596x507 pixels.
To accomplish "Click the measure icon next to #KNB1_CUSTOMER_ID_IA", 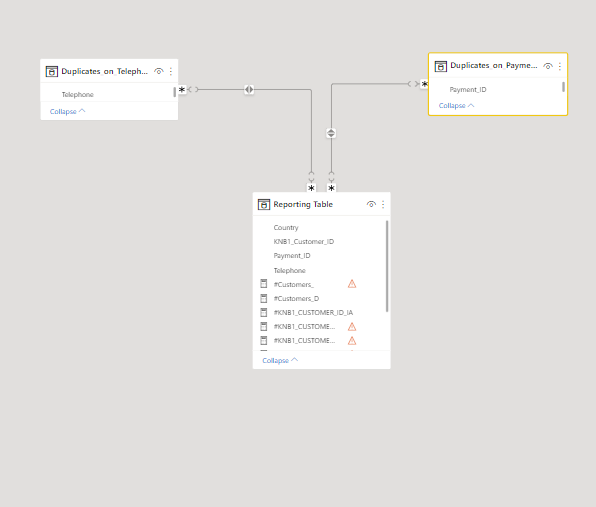I will (x=263, y=312).
